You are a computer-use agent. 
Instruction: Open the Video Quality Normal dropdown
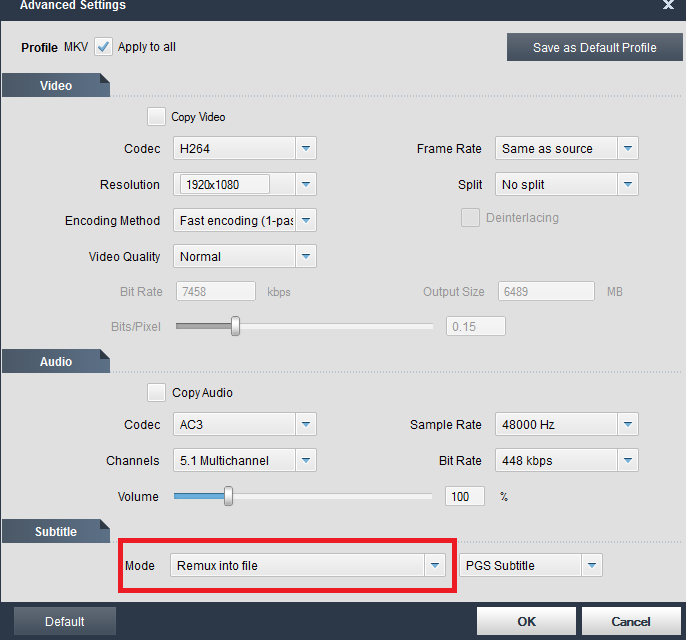[306, 256]
